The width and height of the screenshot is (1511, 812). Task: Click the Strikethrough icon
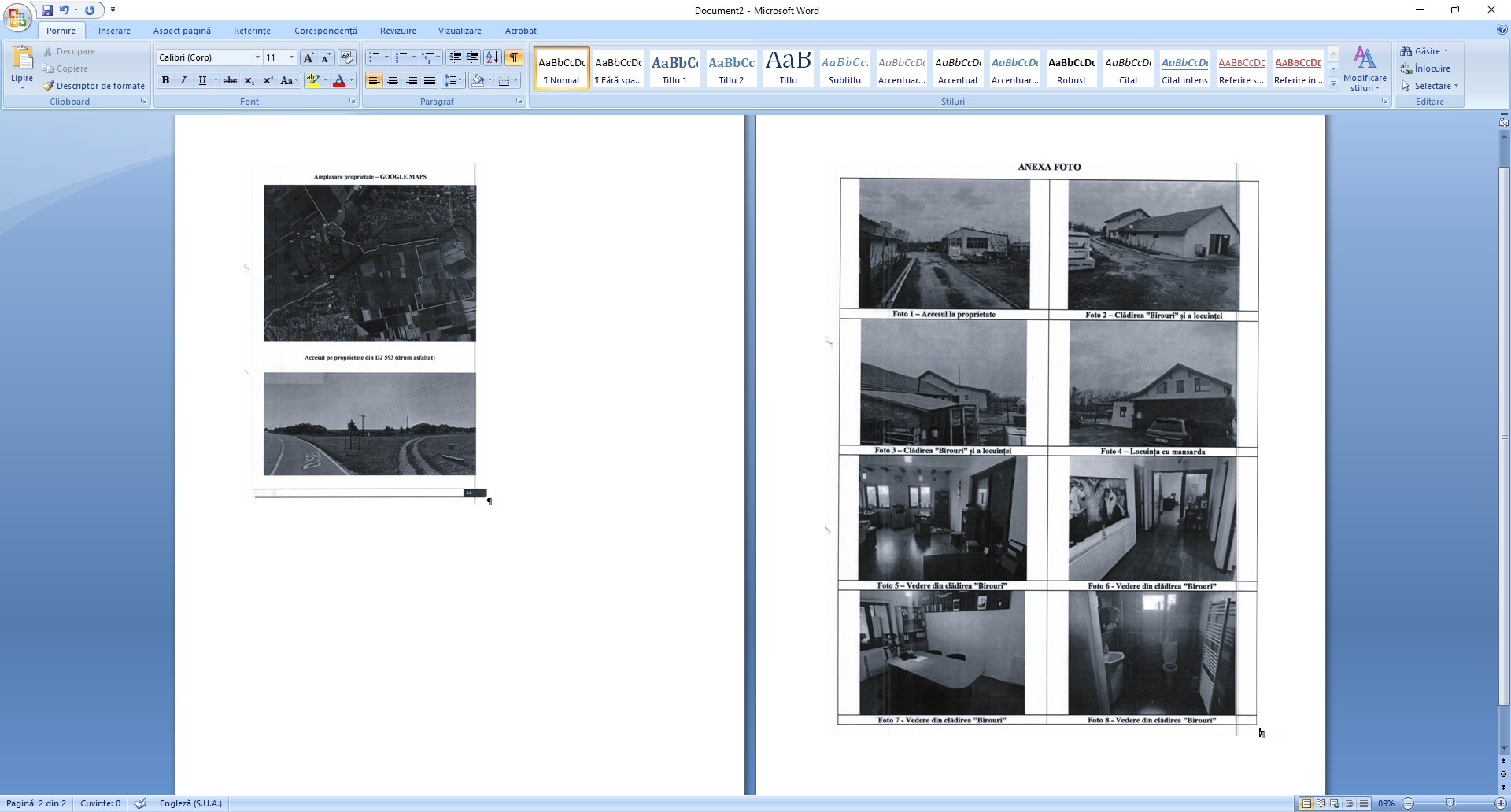[230, 80]
